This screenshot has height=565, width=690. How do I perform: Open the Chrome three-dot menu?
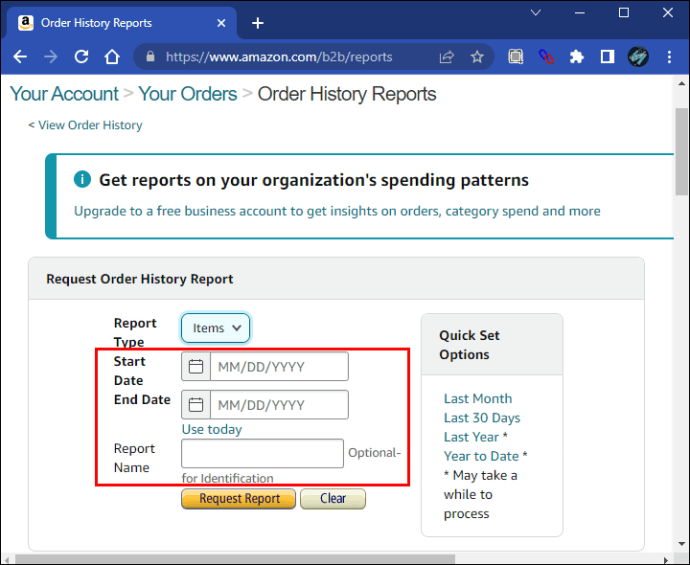point(669,57)
